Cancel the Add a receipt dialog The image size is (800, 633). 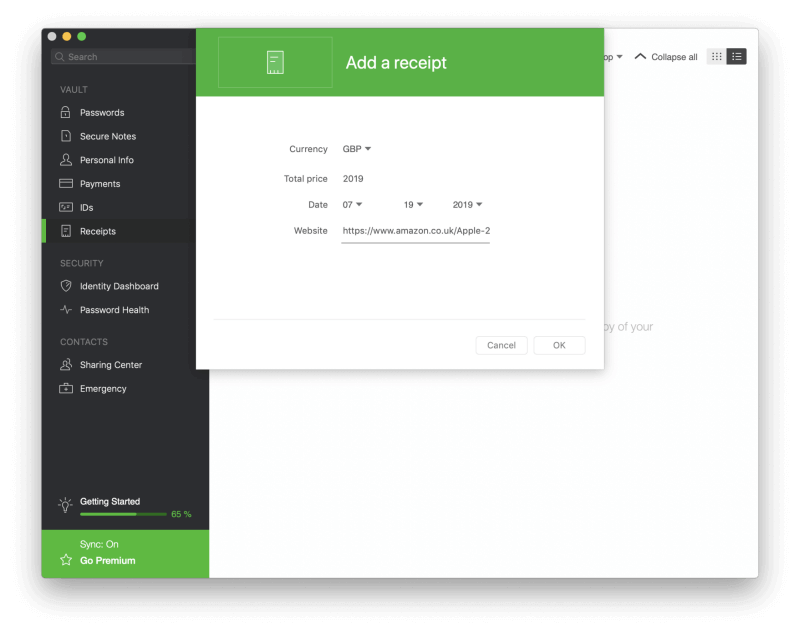click(501, 345)
